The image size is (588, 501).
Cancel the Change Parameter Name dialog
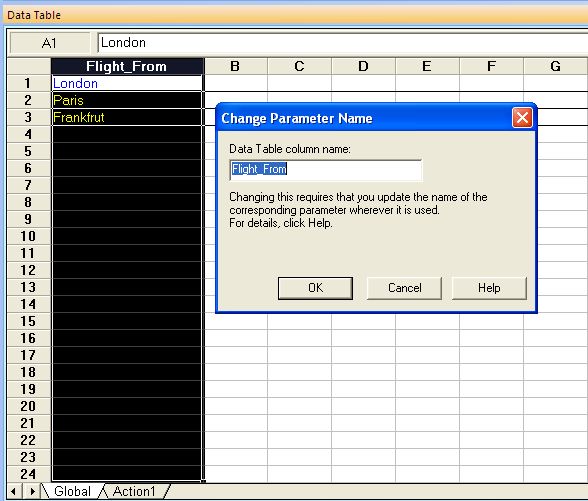click(404, 288)
